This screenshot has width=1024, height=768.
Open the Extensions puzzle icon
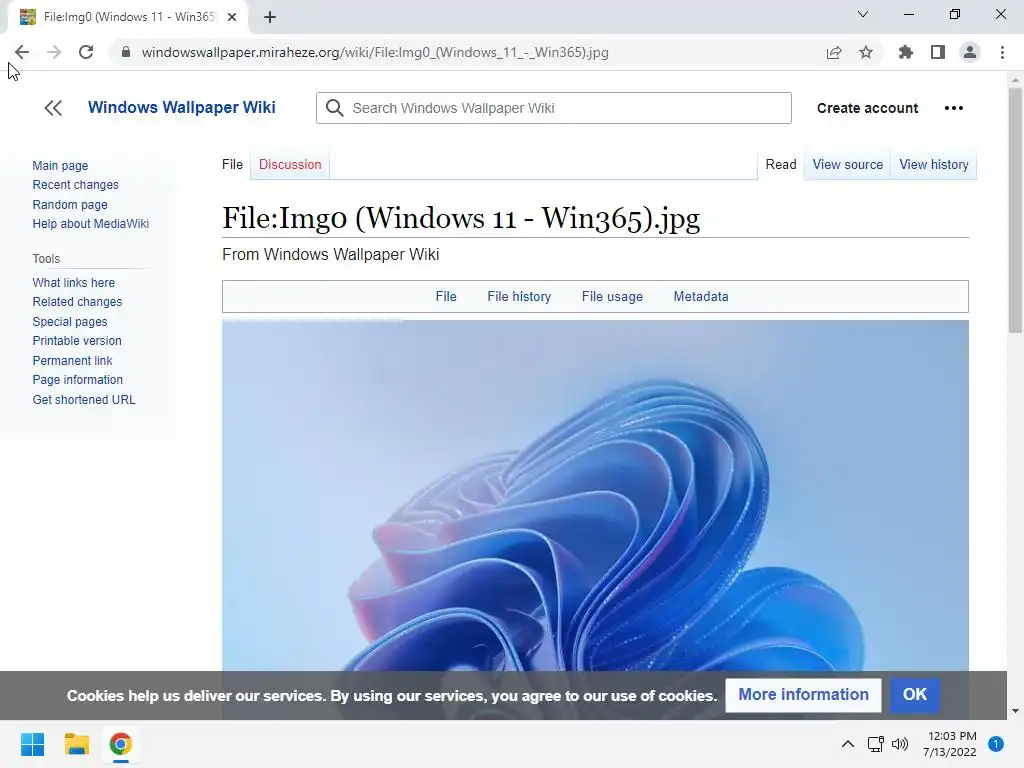point(906,52)
